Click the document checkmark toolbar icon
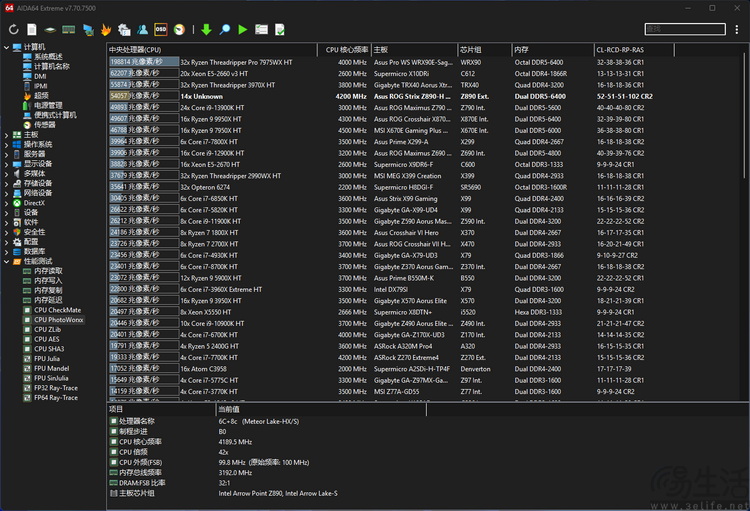 pyautogui.click(x=280, y=30)
